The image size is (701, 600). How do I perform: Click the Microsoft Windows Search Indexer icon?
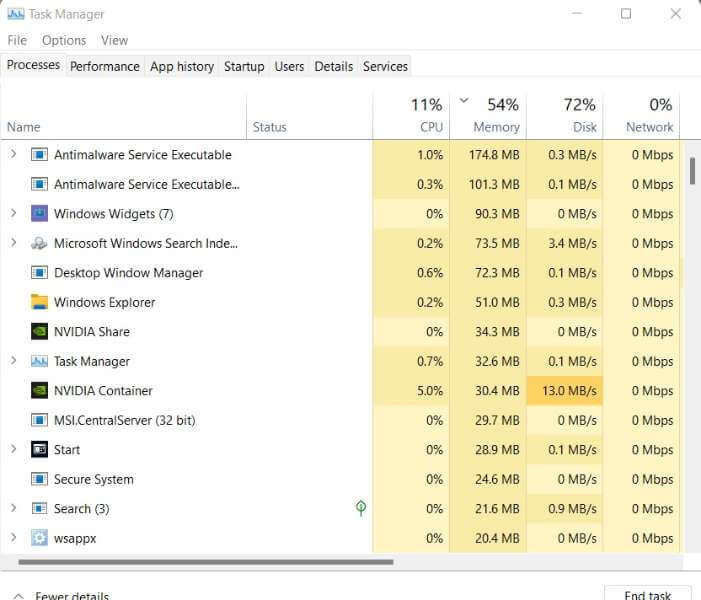[x=39, y=243]
